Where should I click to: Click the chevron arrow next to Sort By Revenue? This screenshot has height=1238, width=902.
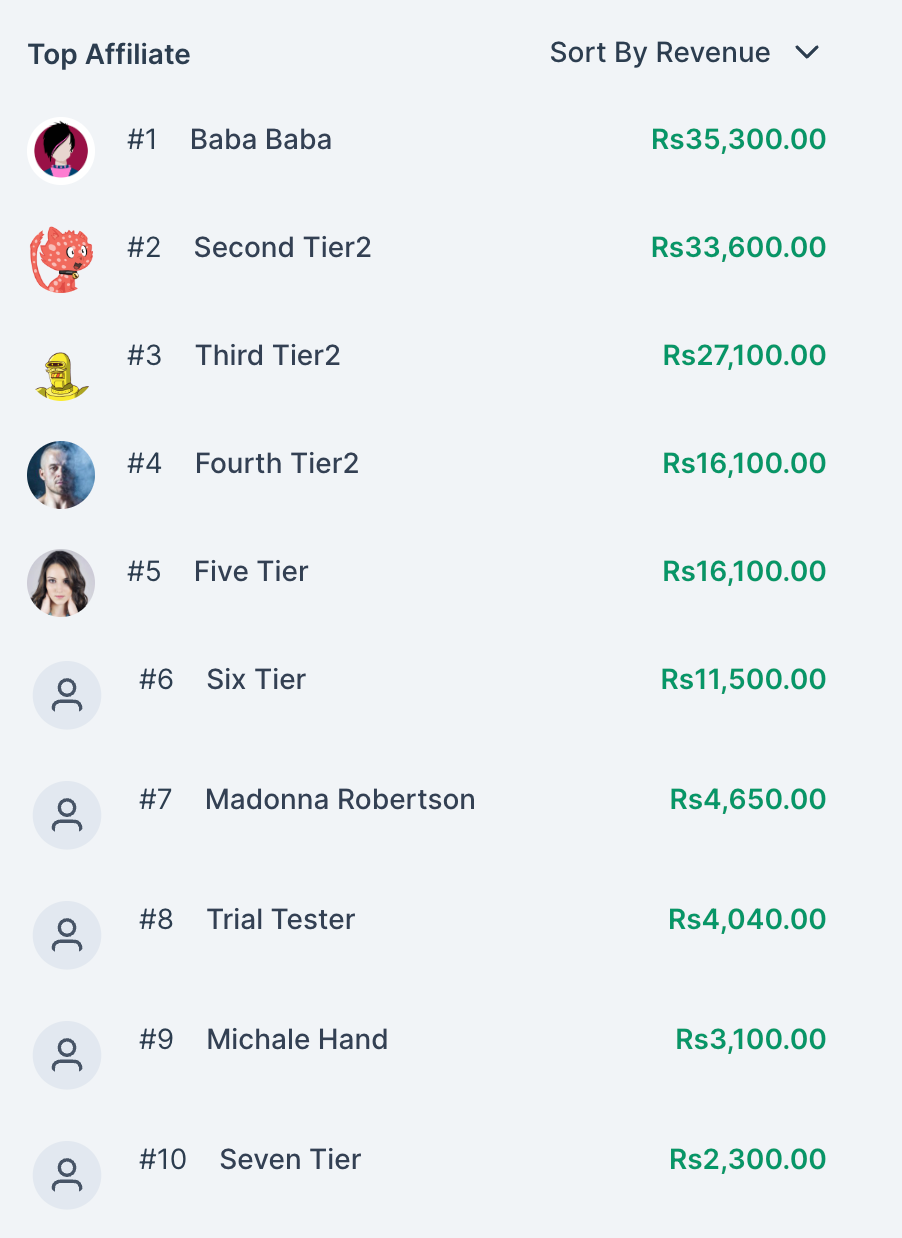tap(807, 53)
